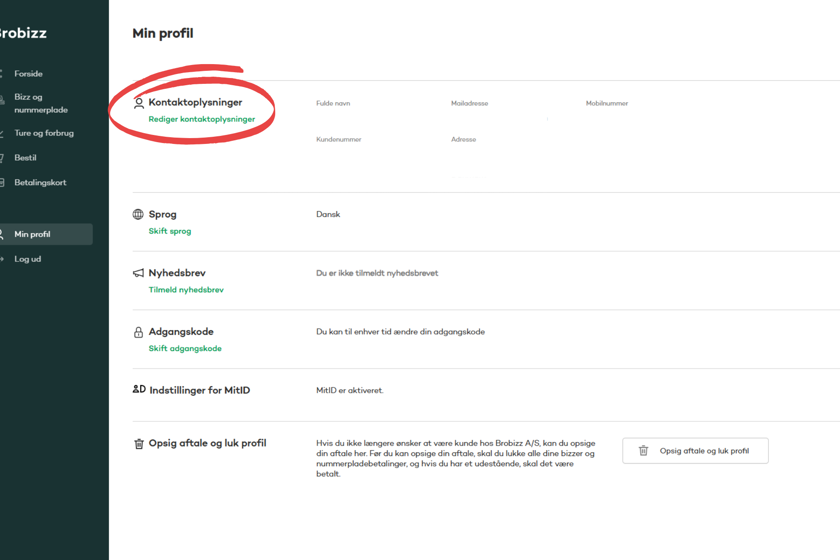Click the Brobizz logo
This screenshot has width=840, height=560.
[x=22, y=33]
